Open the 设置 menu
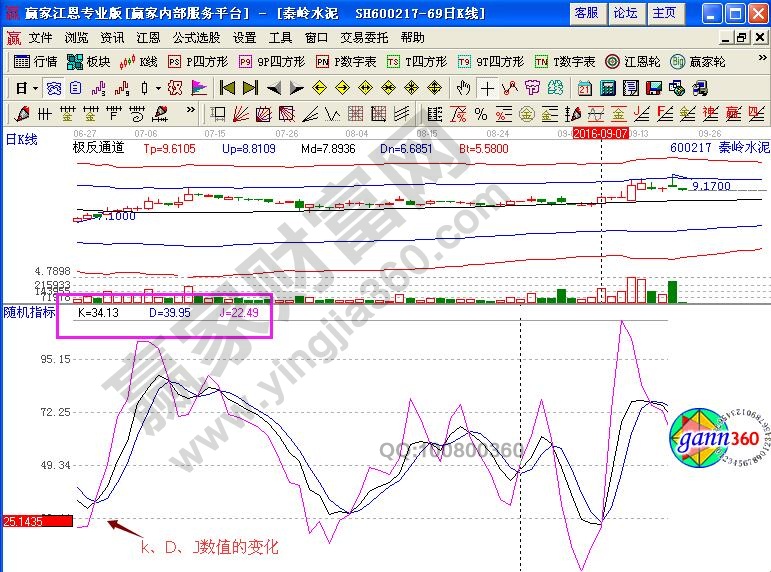Image resolution: width=771 pixels, height=572 pixels. tap(244, 38)
